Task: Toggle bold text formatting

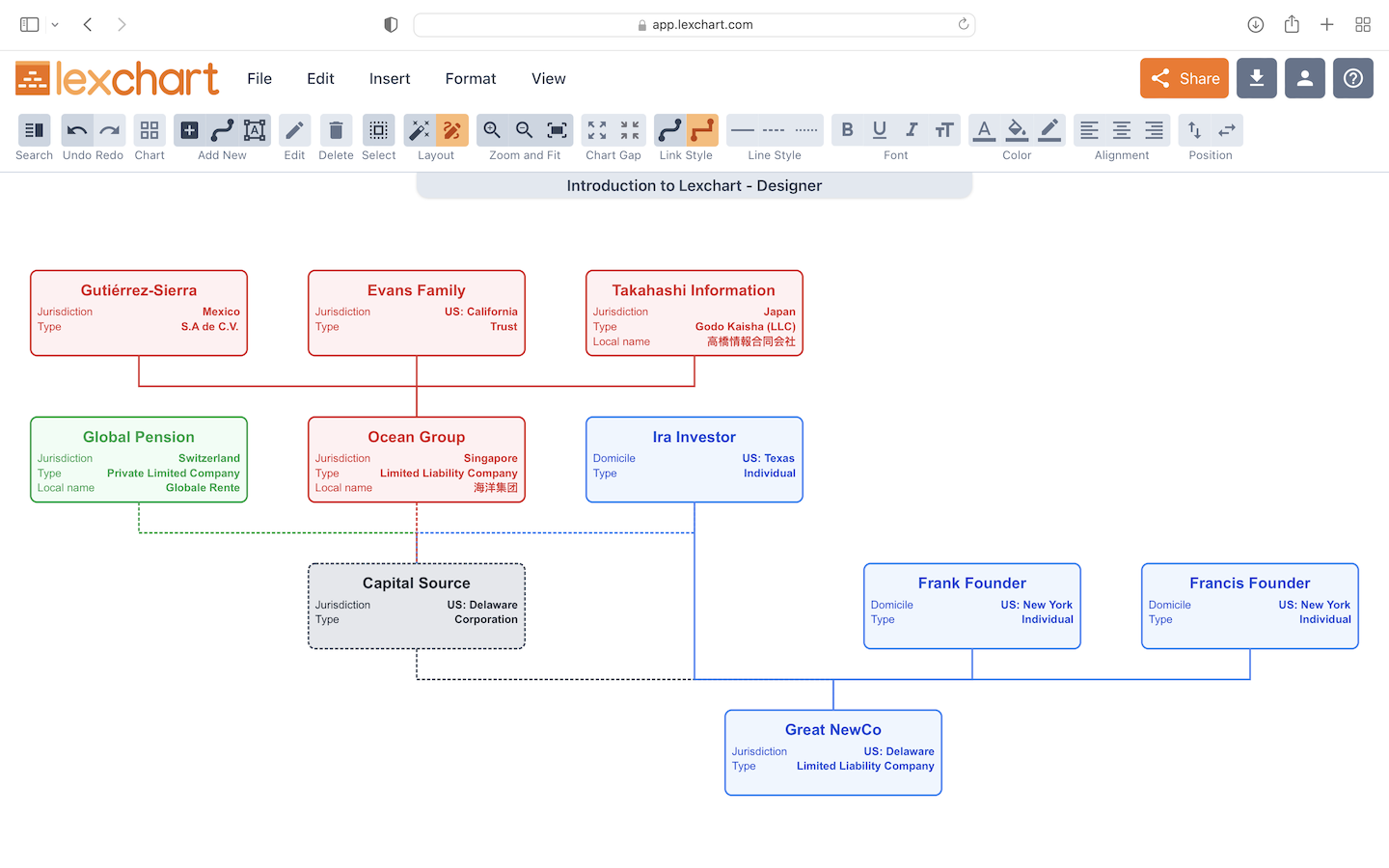Action: (847, 129)
